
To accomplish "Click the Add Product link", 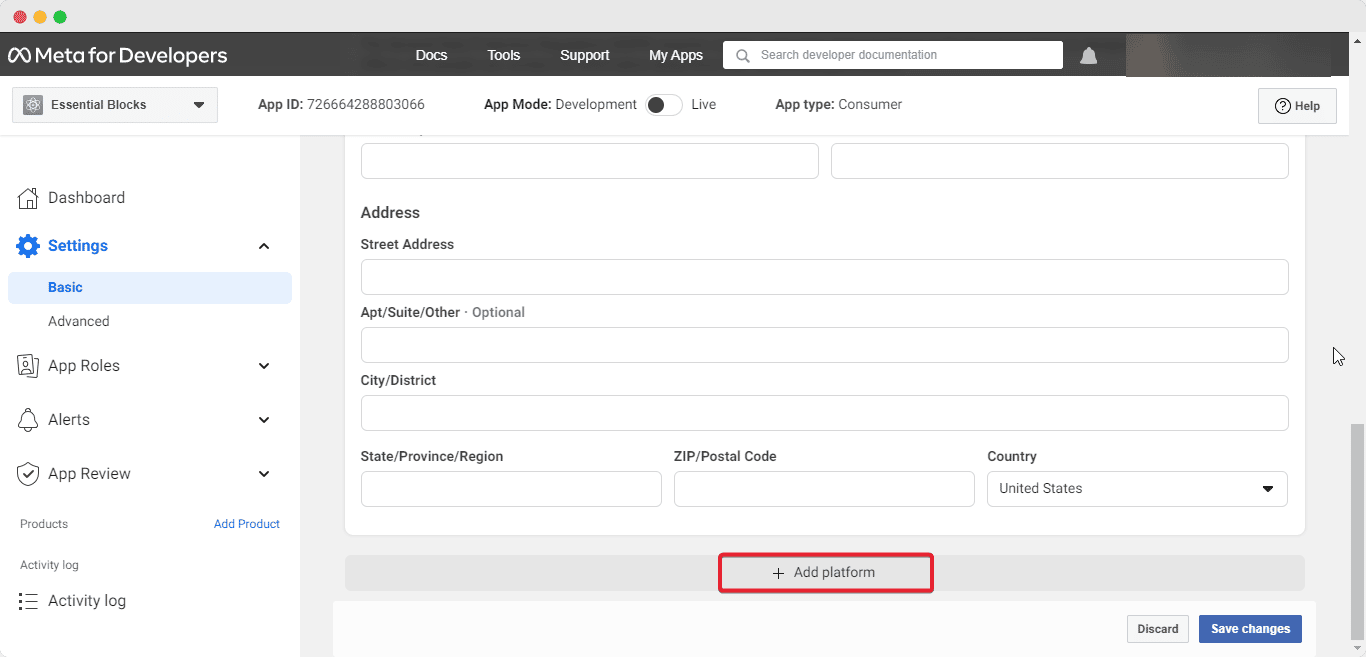I will coord(247,524).
